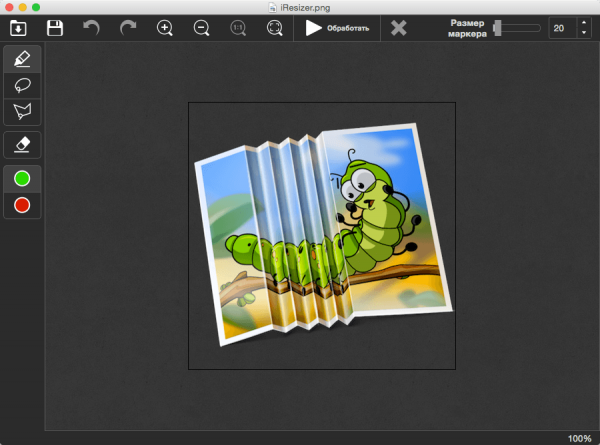Select the Lasso tool
Screen dimensions: 600x445
(x=22, y=85)
